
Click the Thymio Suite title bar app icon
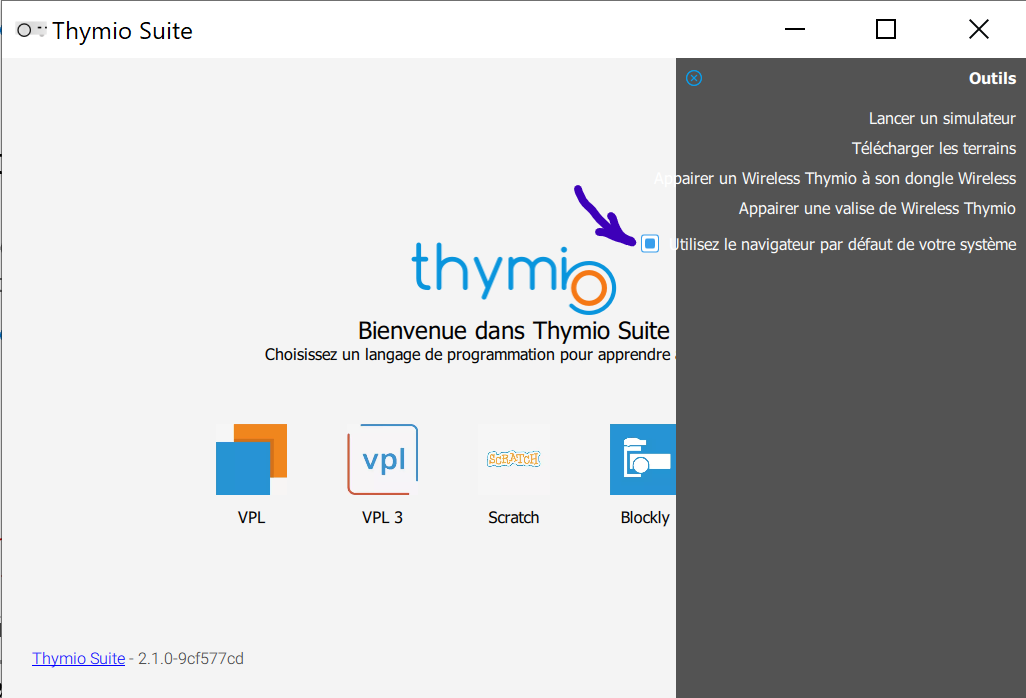click(30, 30)
